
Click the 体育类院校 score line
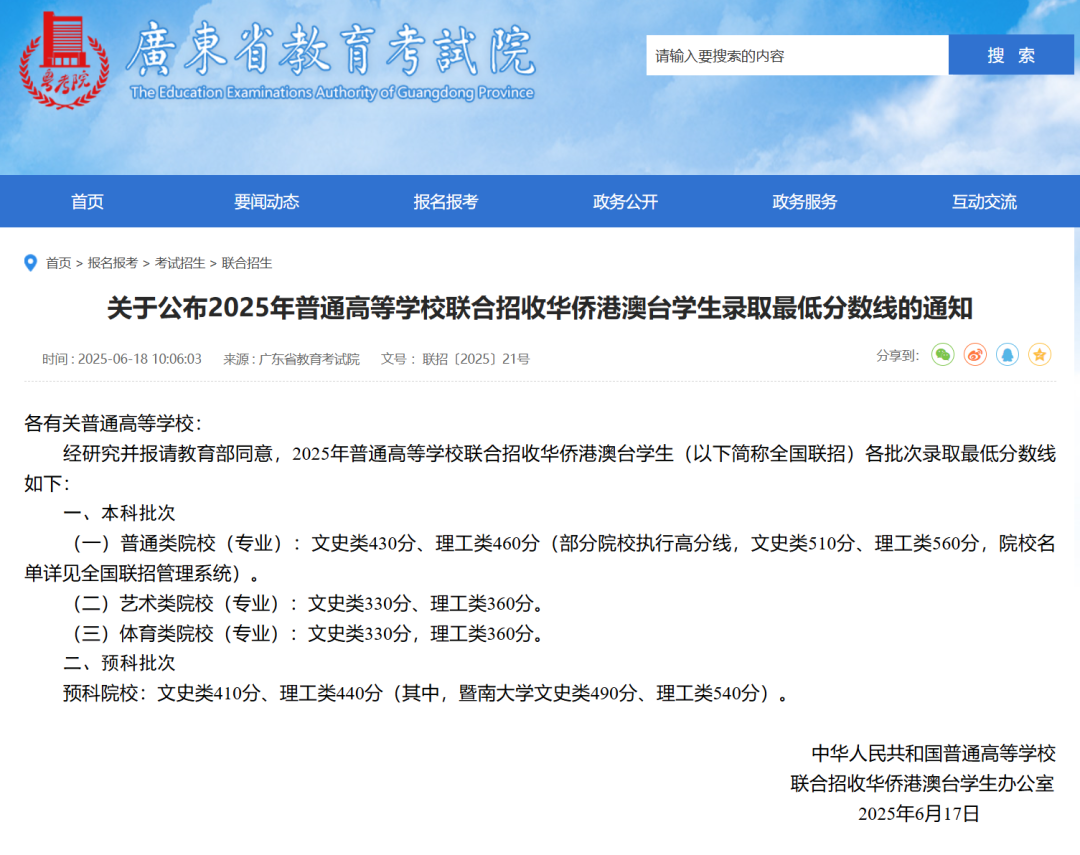click(x=308, y=634)
